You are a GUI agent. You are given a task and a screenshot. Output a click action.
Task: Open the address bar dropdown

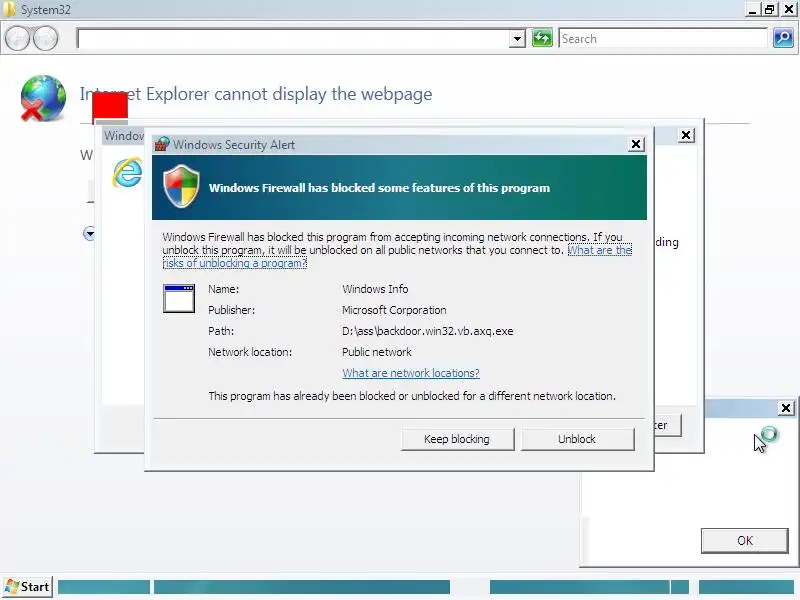pyautogui.click(x=517, y=39)
